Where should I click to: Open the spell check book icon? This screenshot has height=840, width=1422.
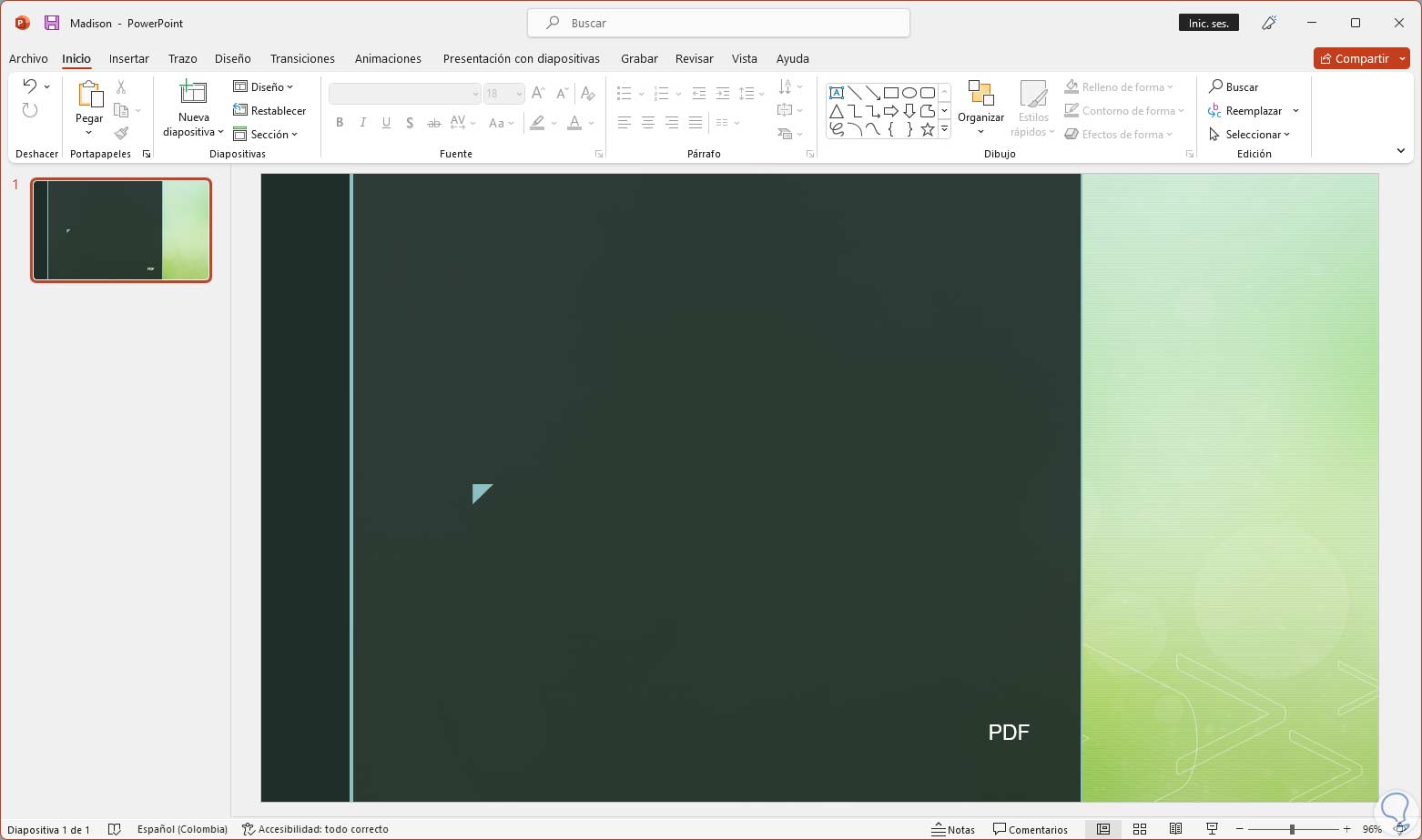(115, 829)
